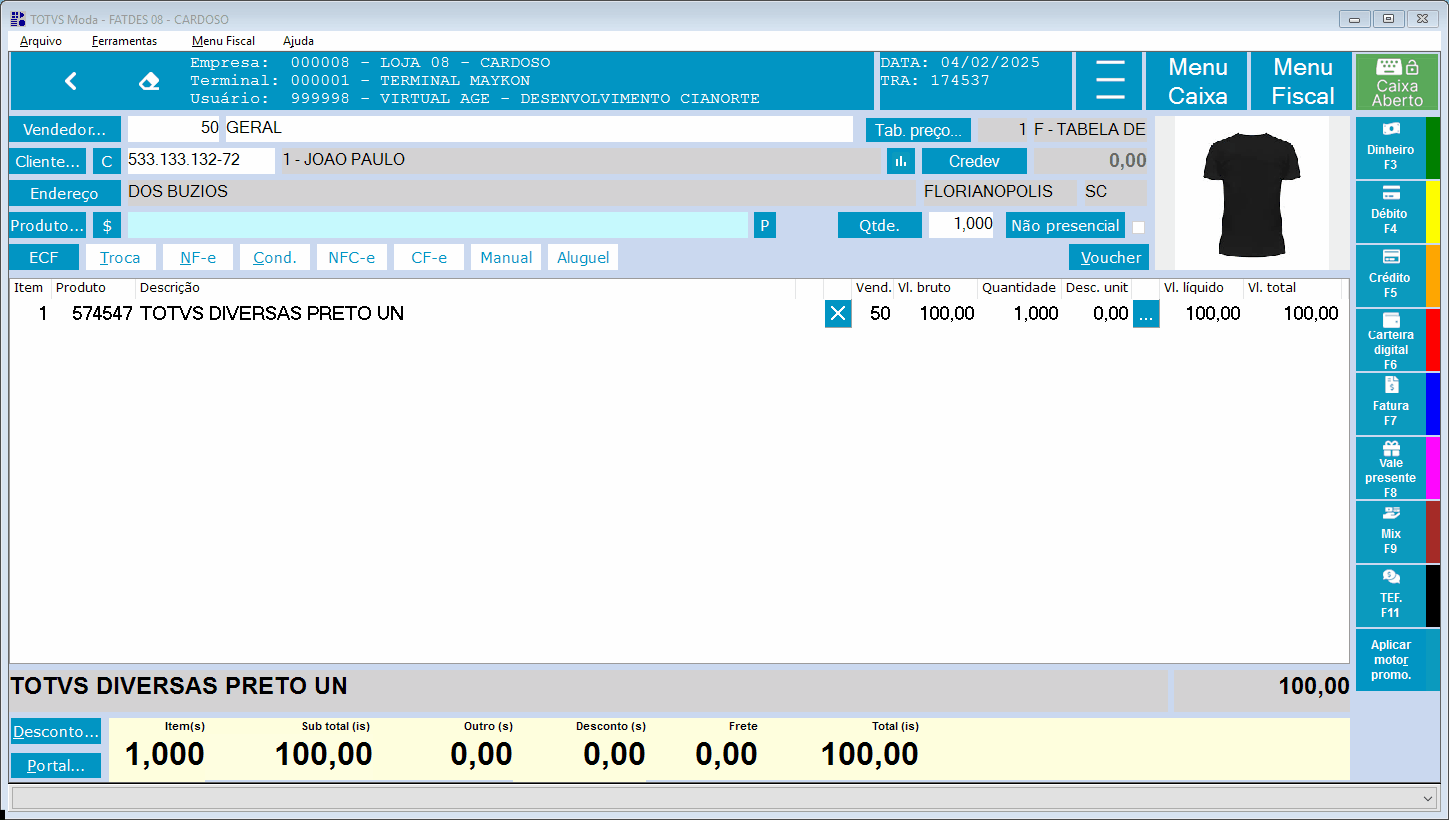Image resolution: width=1449 pixels, height=820 pixels.
Task: Expand the bottom status bar dropdown
Action: pos(1428,797)
